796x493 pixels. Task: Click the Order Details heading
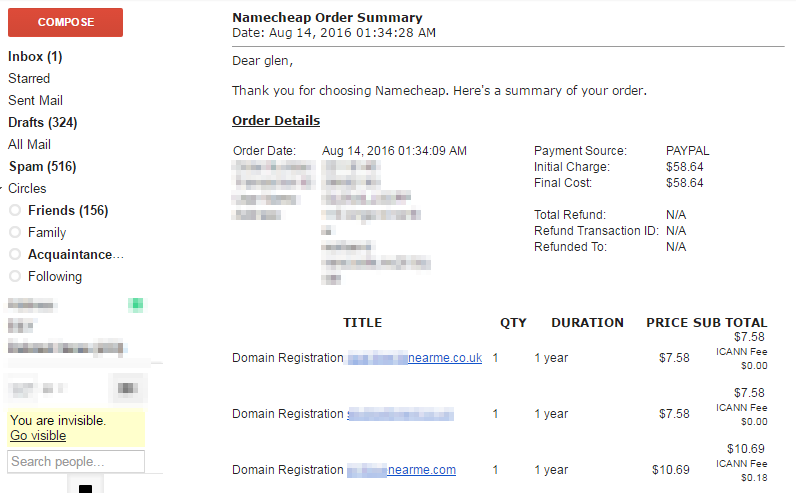(276, 121)
